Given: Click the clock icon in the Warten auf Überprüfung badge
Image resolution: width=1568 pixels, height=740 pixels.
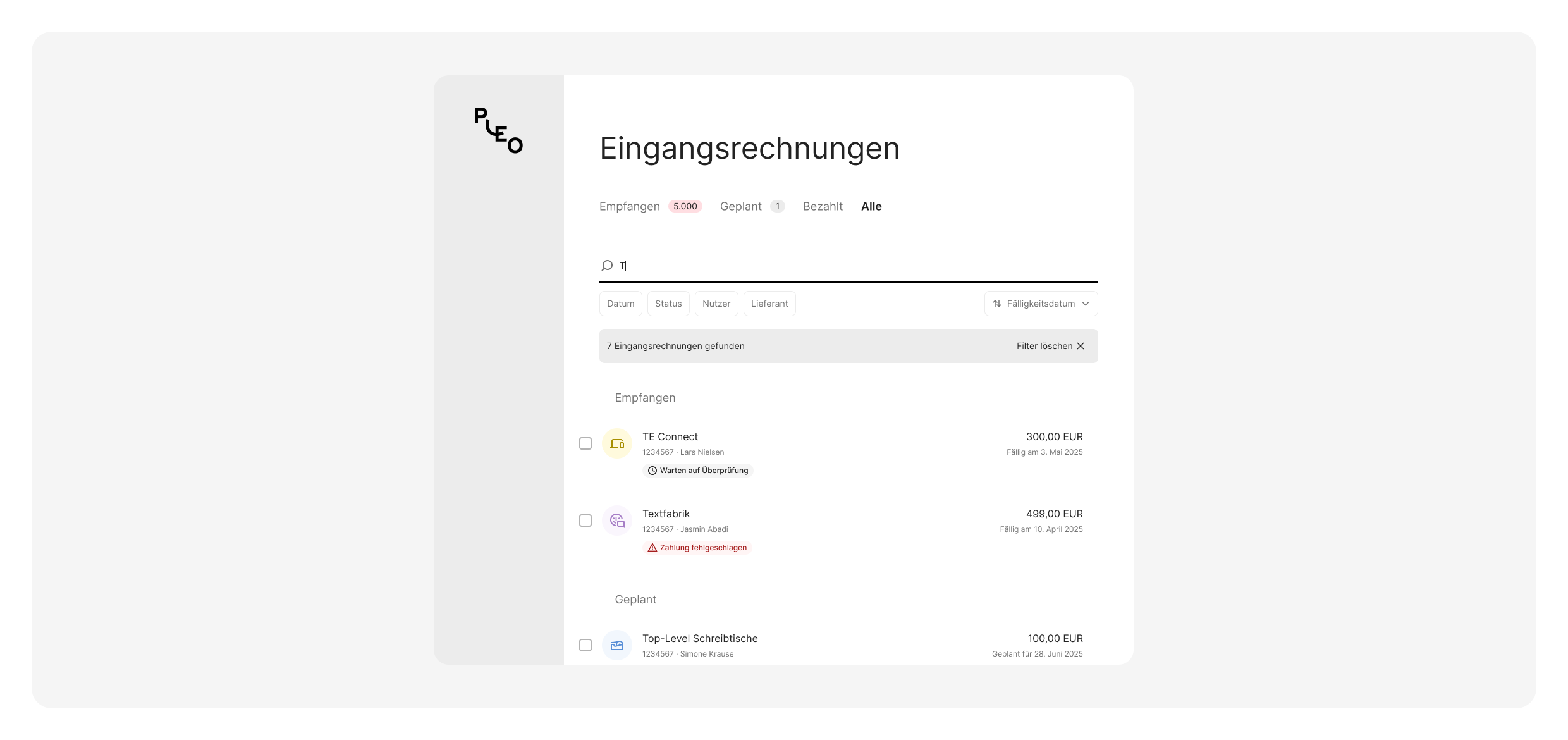Looking at the screenshot, I should tap(652, 471).
